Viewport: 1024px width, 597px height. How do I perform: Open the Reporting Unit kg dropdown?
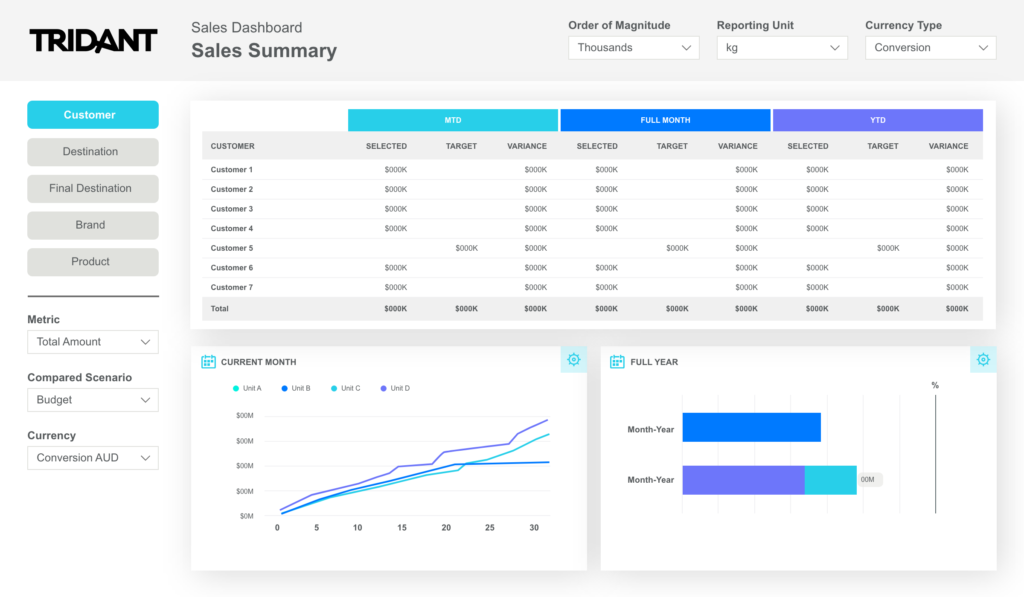(782, 48)
